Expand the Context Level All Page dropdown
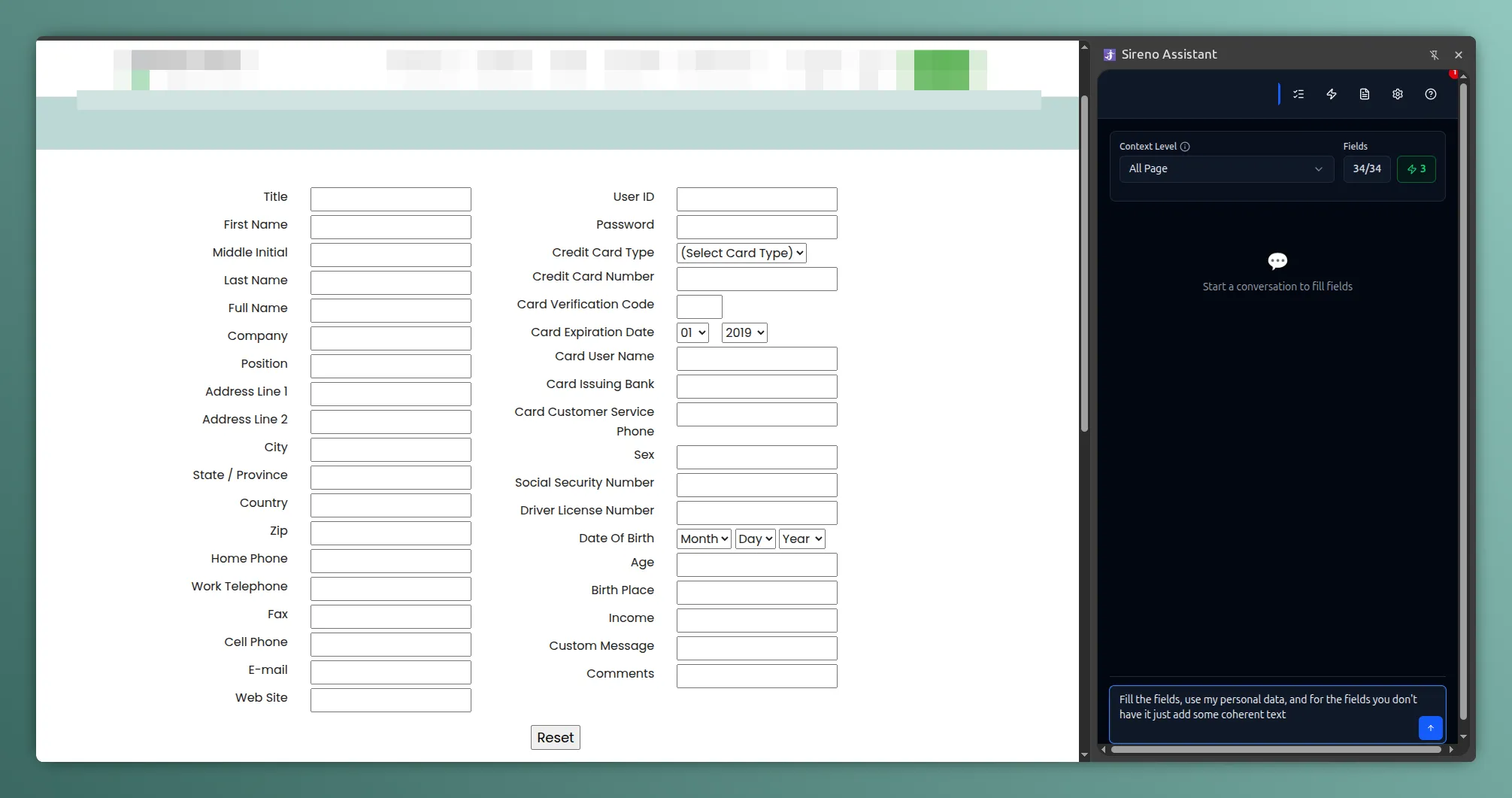The image size is (1512, 798). (x=1226, y=169)
